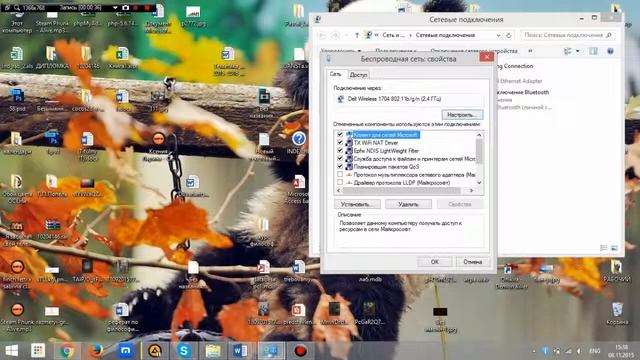Viewport: 640px width, 360px height.
Task: Click ENG language indicator in tray
Action: coord(595,351)
